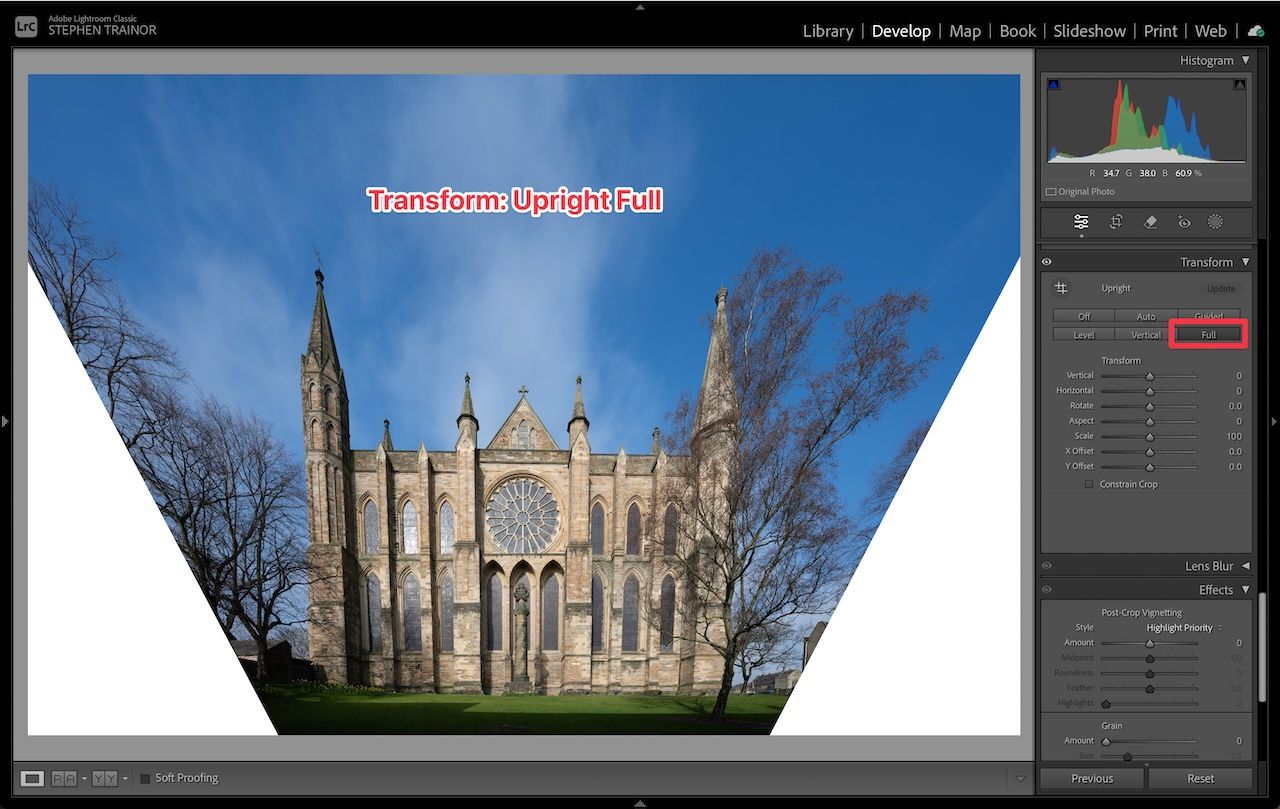1280x809 pixels.
Task: Open the Slideshow module
Action: [x=1089, y=31]
